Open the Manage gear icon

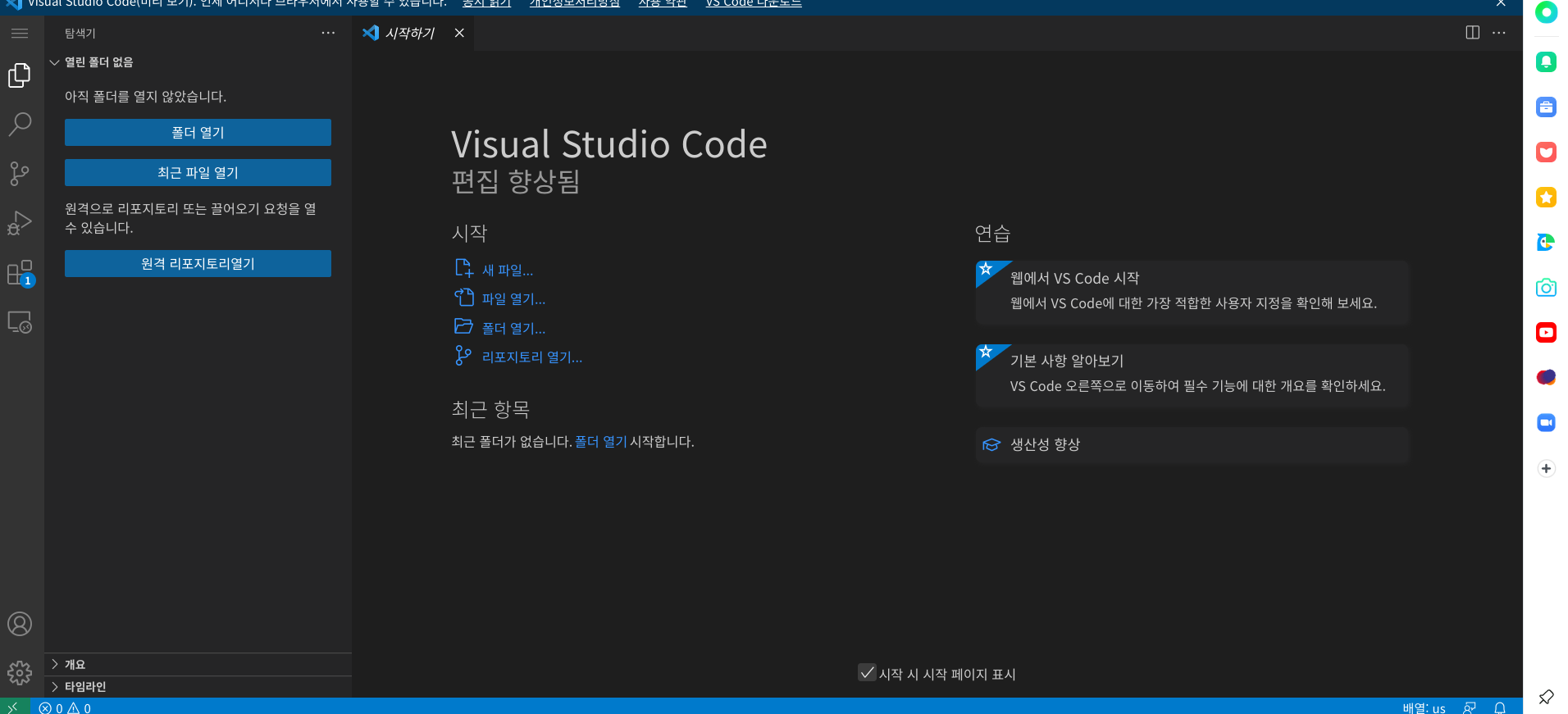pos(20,673)
